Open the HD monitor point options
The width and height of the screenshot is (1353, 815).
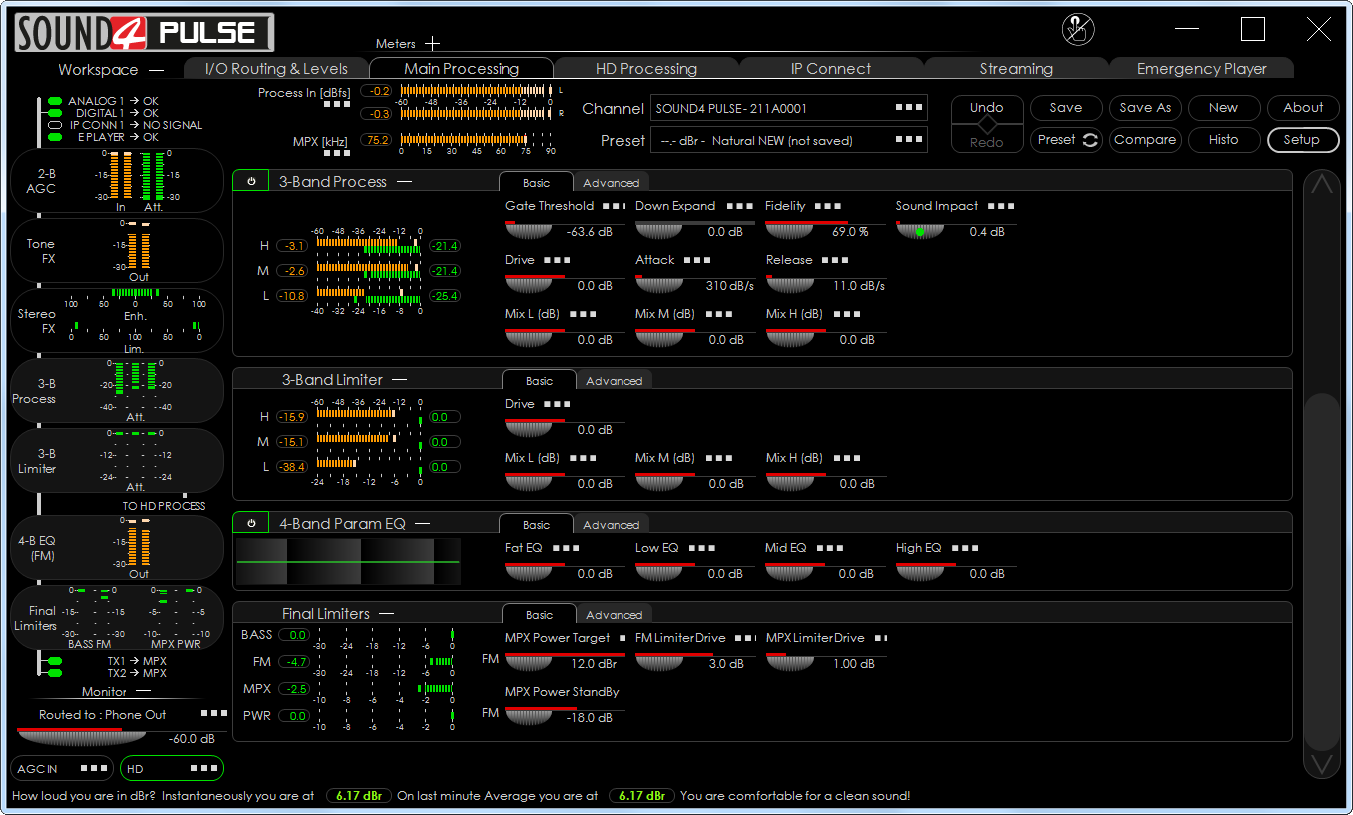click(x=203, y=768)
